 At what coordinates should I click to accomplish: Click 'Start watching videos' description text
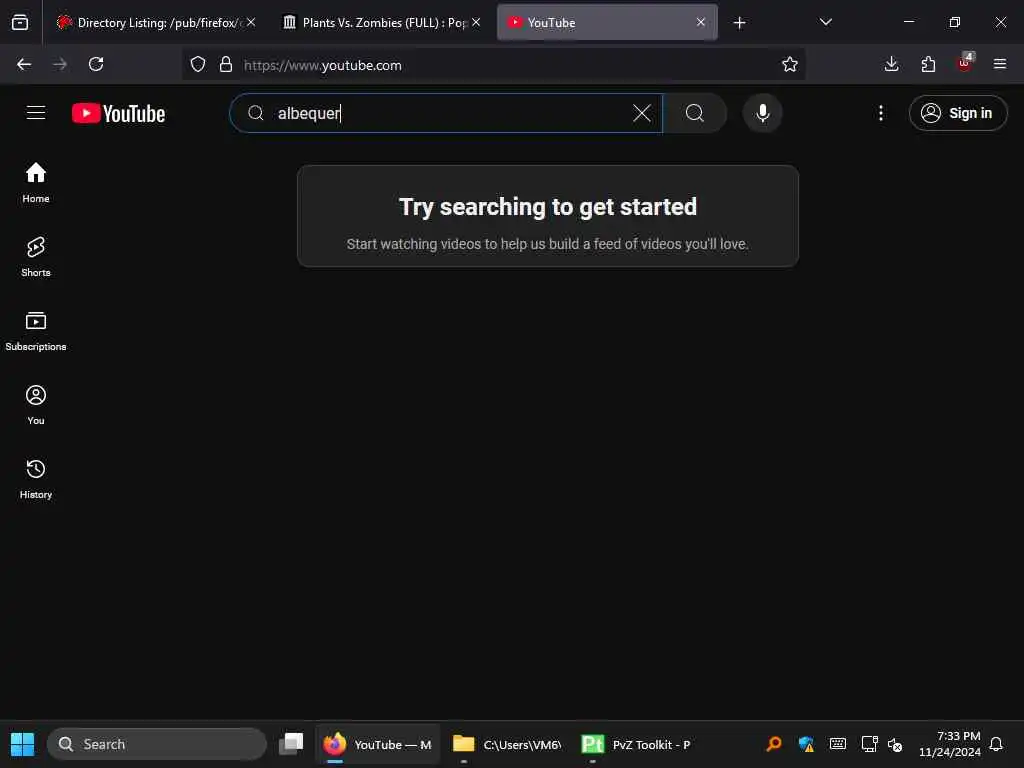pyautogui.click(x=547, y=244)
